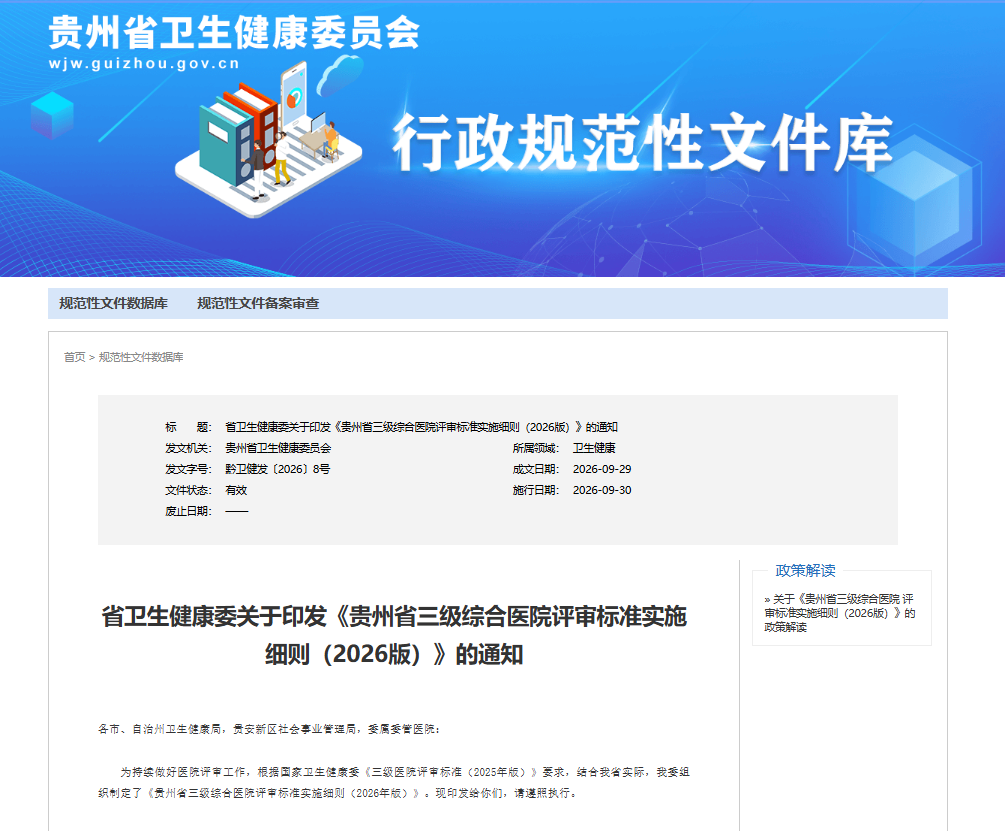
Task: Click the 发文机关 field label
Action: coord(188,448)
